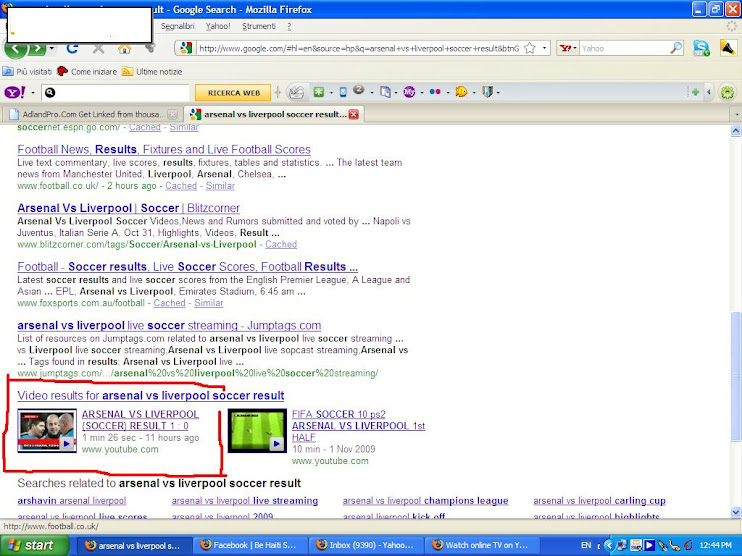The height and width of the screenshot is (556, 742).
Task: Click the RICERCA WEB button
Action: tap(233, 93)
